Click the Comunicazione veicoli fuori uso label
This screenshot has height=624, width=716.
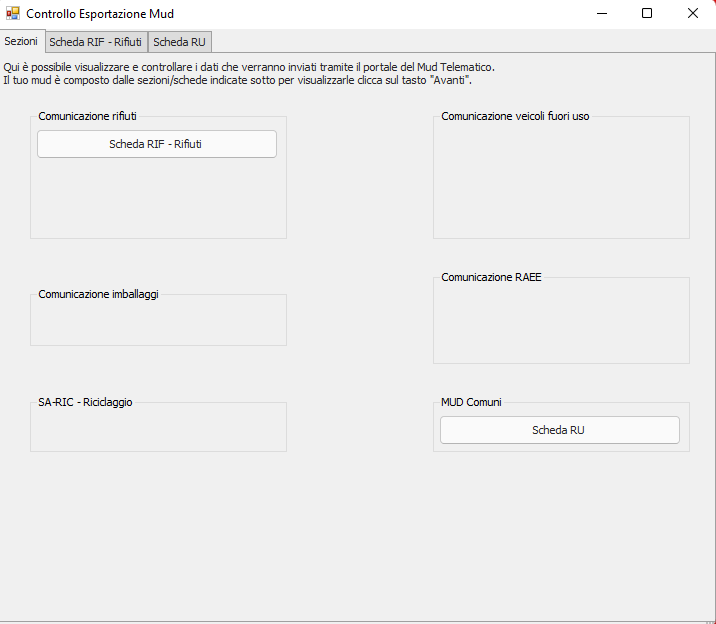pyautogui.click(x=515, y=116)
